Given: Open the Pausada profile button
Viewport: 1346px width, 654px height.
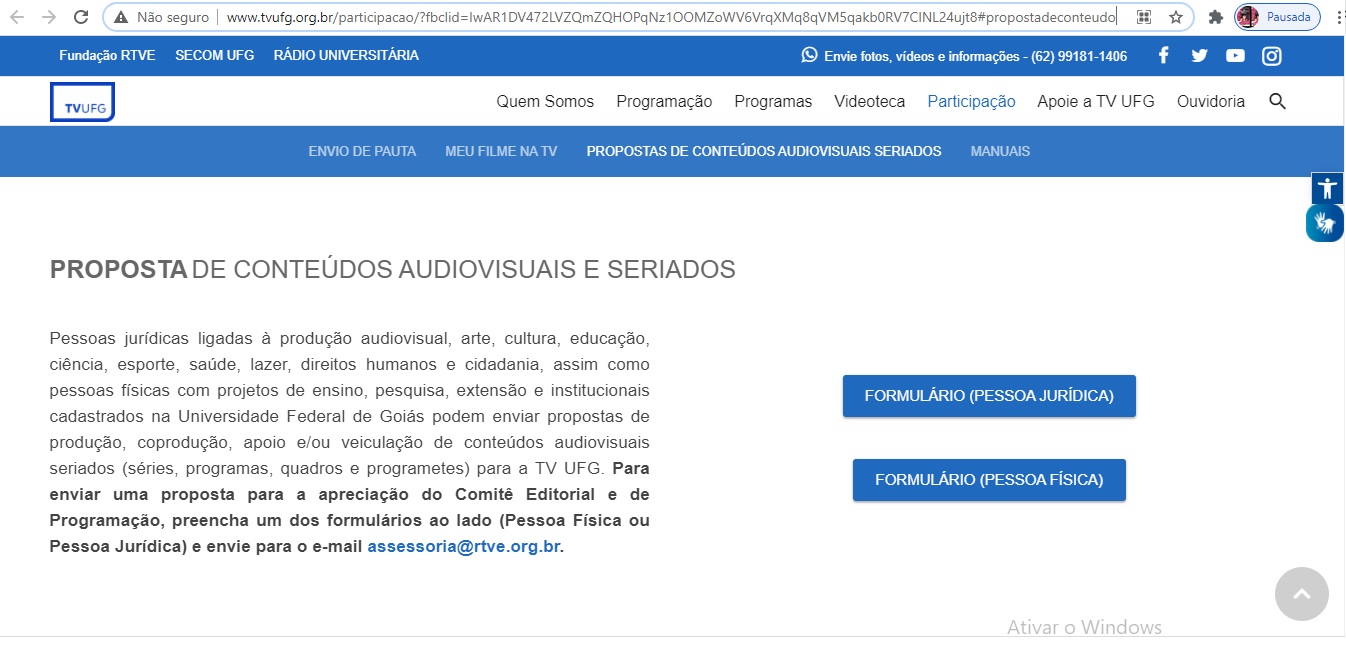Looking at the screenshot, I should [x=1277, y=17].
